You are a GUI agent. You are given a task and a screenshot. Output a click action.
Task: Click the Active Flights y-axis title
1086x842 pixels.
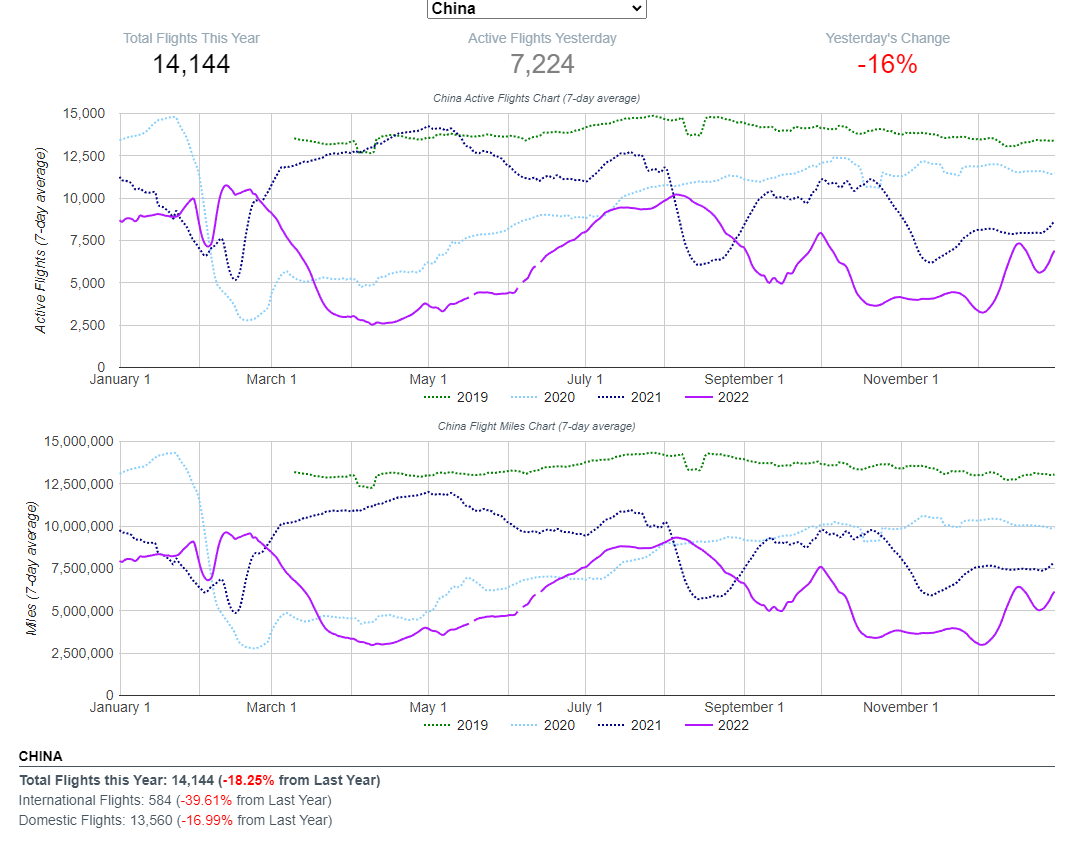tap(41, 240)
